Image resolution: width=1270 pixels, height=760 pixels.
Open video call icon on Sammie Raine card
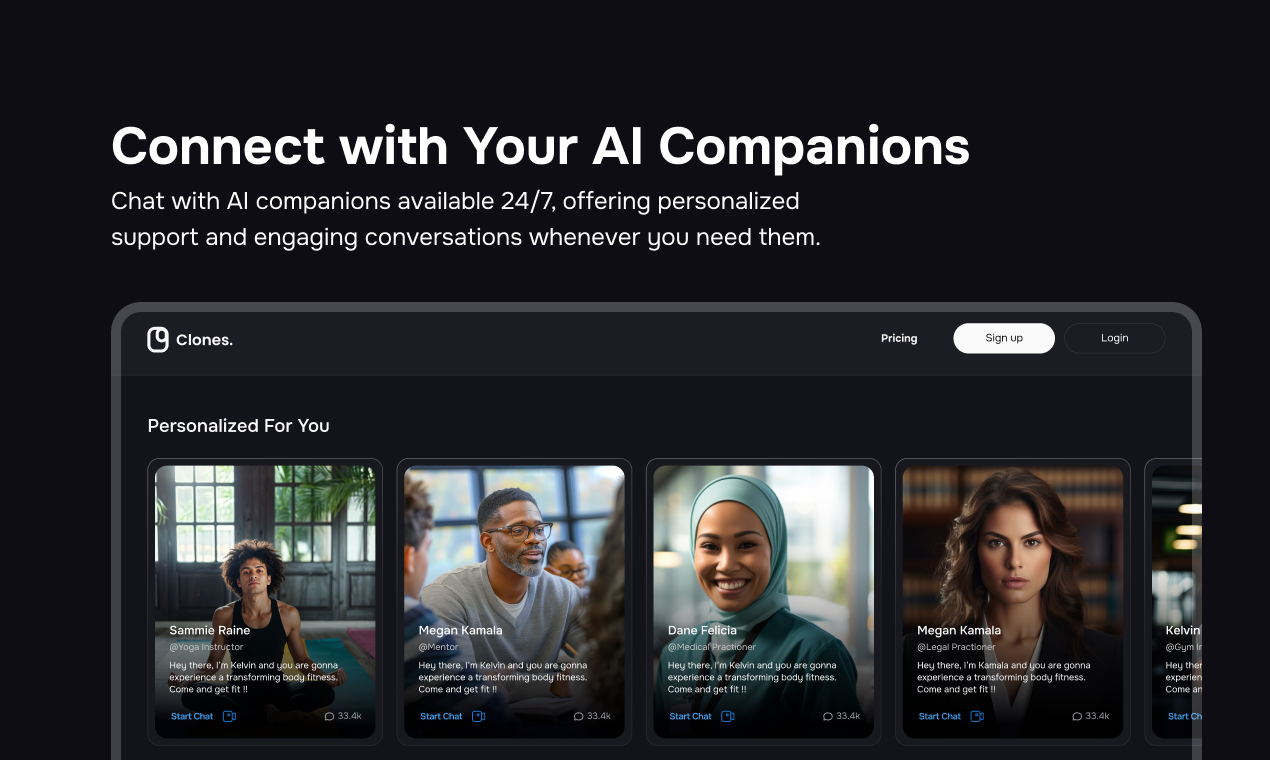click(229, 716)
